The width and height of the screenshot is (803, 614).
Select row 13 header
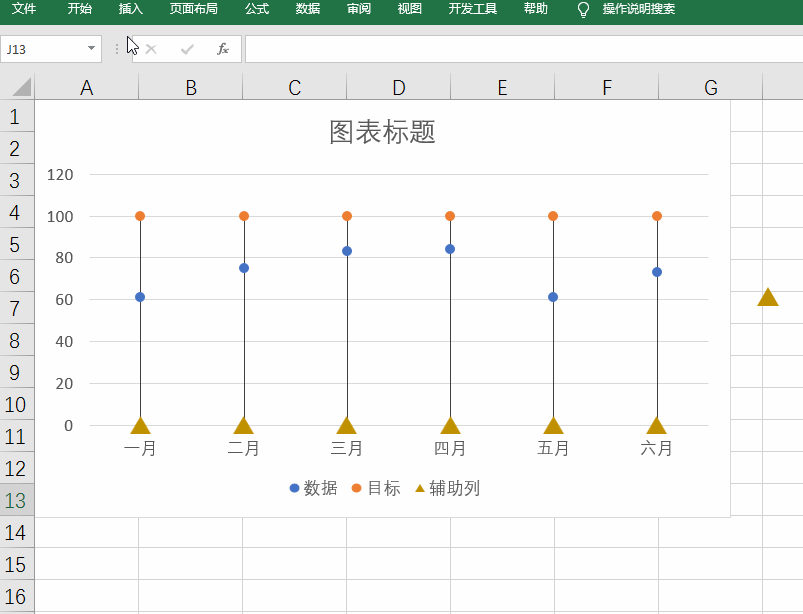pos(15,500)
